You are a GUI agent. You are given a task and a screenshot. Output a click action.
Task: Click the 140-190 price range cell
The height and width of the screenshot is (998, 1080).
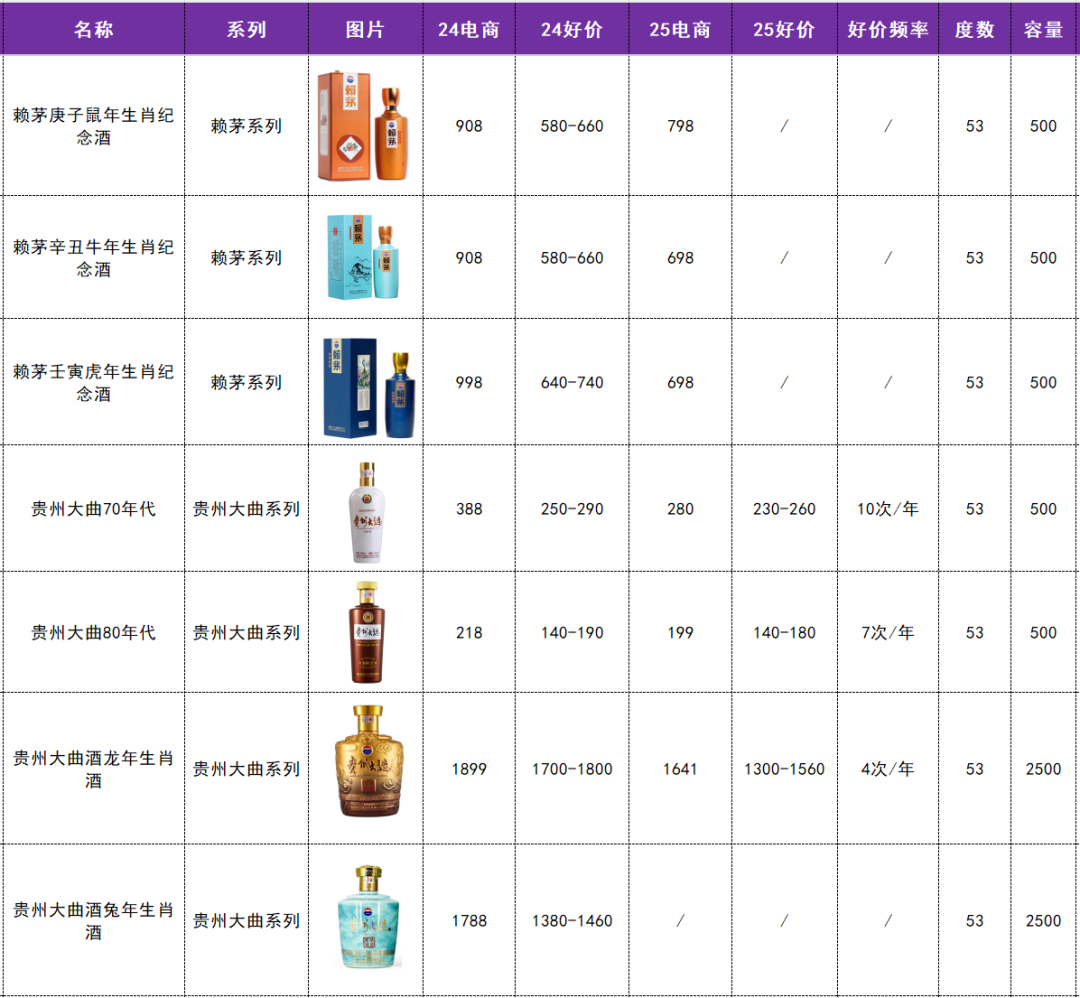[x=572, y=632]
